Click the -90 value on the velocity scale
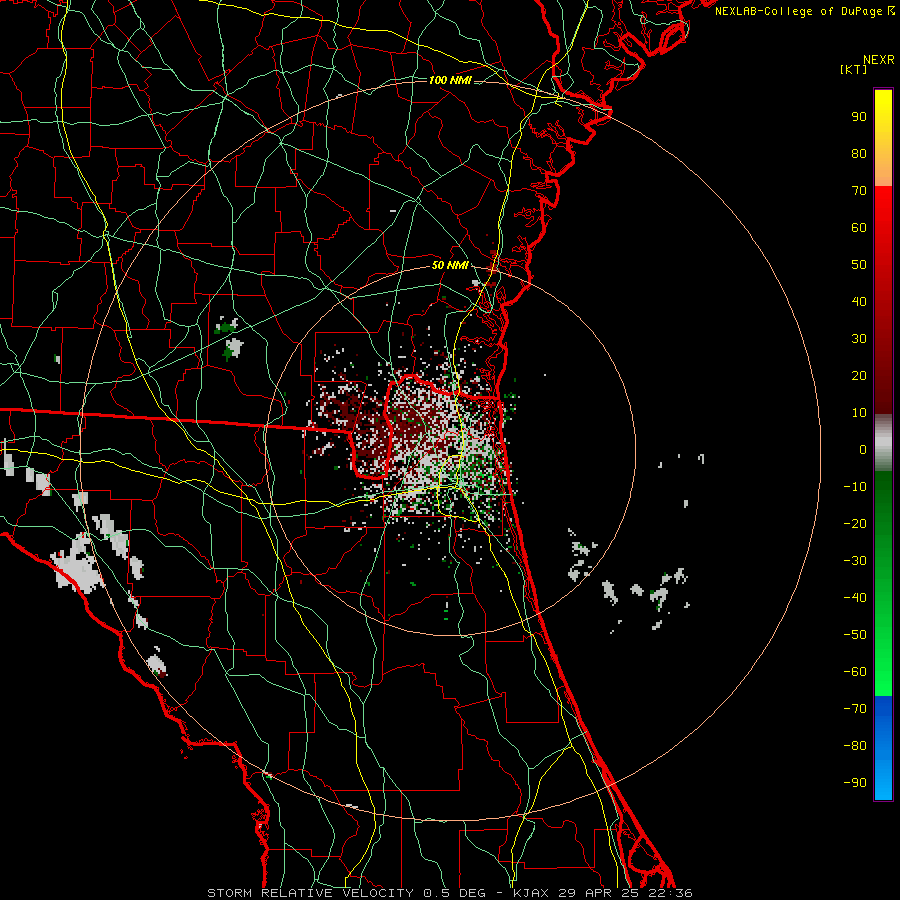The height and width of the screenshot is (900, 900). pos(855,783)
